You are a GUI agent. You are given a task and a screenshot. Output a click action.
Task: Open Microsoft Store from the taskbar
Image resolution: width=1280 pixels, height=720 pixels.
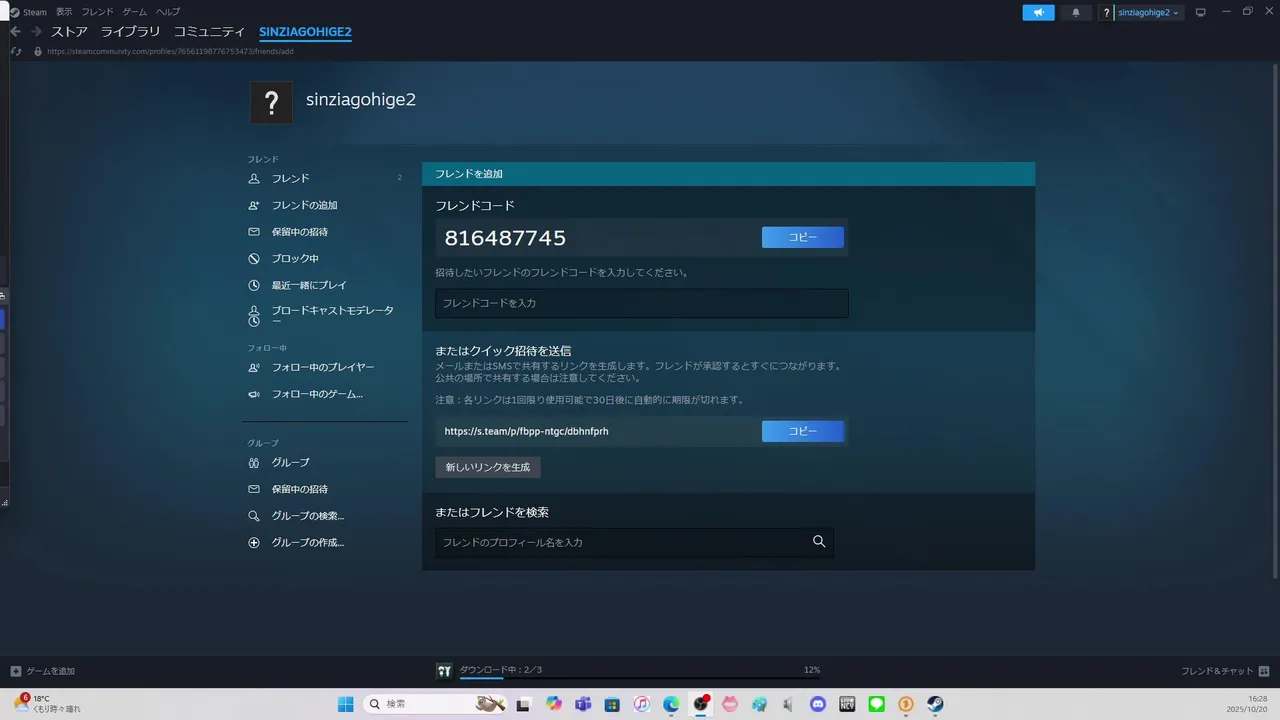pos(611,704)
